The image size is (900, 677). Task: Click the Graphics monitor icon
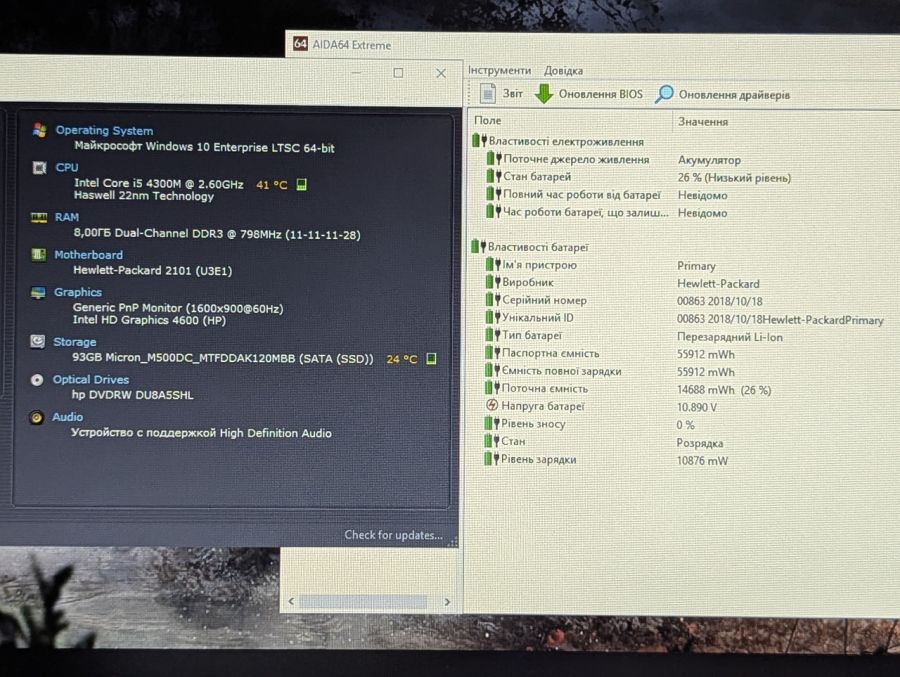point(38,292)
